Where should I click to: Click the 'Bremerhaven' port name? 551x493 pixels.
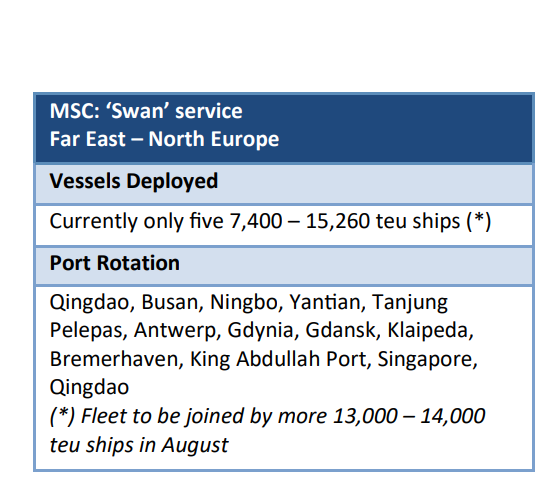click(x=117, y=359)
